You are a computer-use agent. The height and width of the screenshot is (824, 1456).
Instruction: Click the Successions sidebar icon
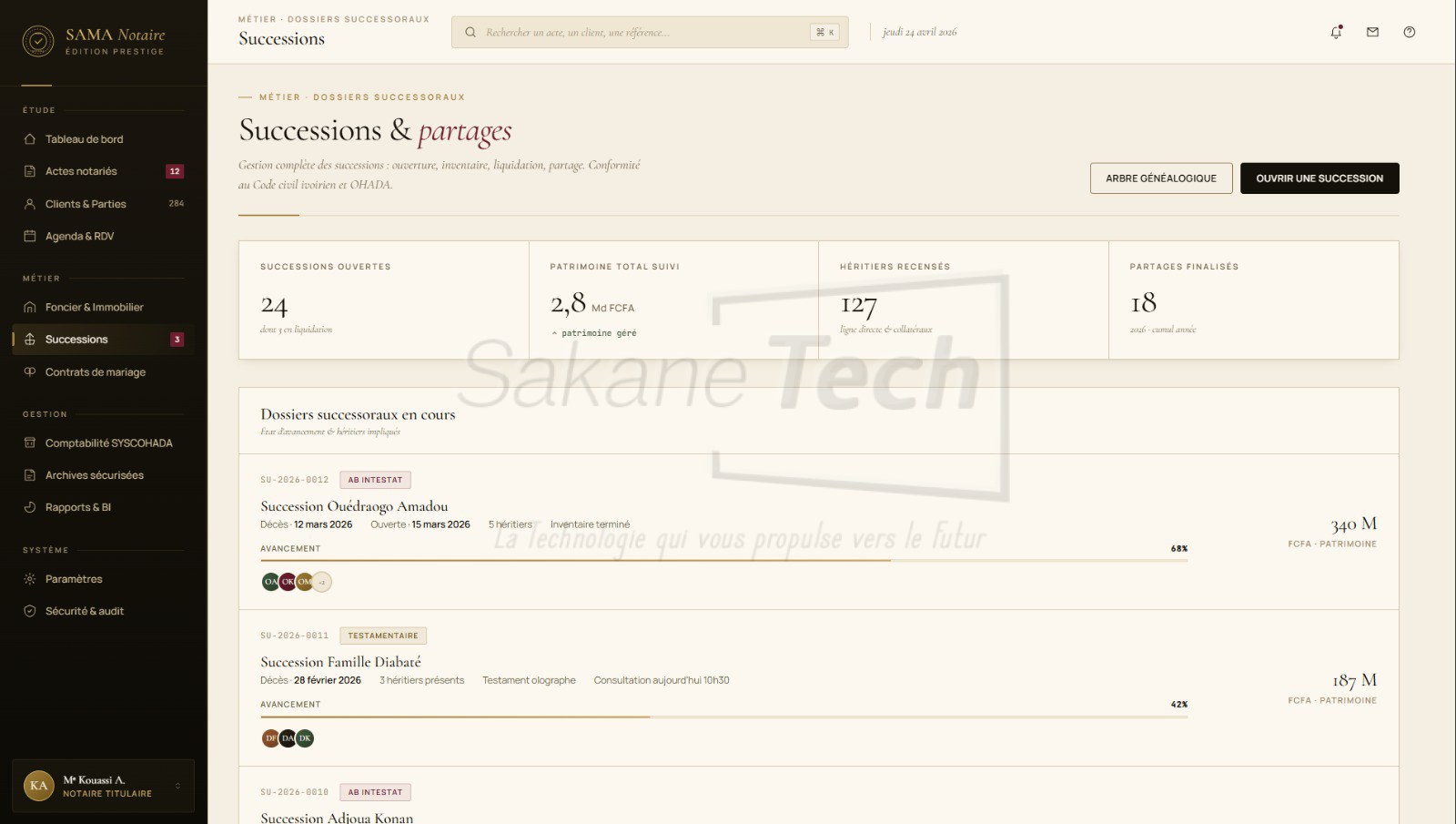coord(30,340)
